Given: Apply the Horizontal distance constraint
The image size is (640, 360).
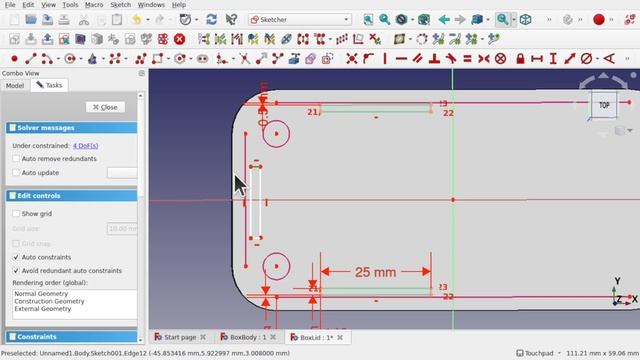Looking at the screenshot, I should tap(537, 59).
